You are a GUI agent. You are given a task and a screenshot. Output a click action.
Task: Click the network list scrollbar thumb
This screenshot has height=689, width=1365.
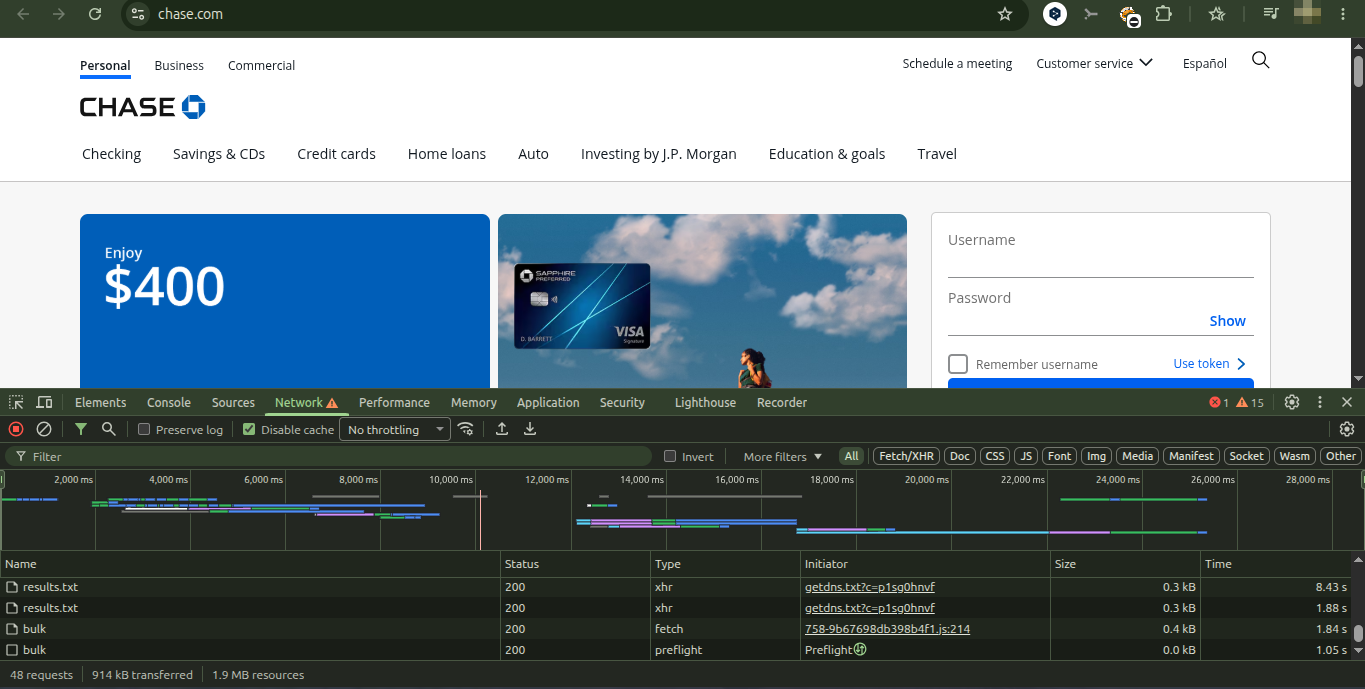tap(1358, 633)
